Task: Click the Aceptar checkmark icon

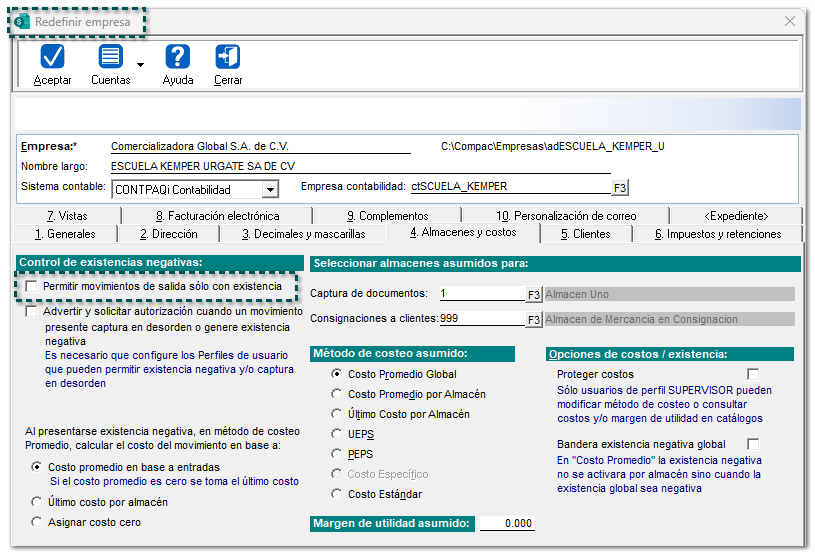Action: coord(52,58)
